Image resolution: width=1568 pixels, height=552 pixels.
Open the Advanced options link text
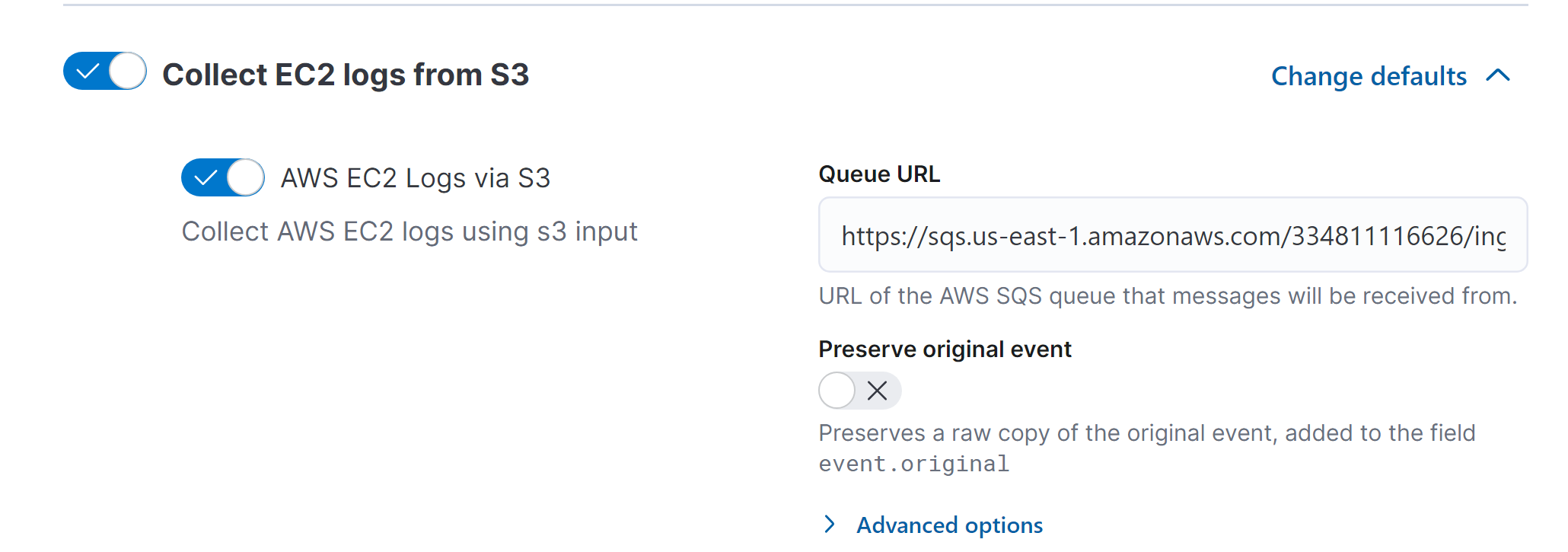coord(949,525)
